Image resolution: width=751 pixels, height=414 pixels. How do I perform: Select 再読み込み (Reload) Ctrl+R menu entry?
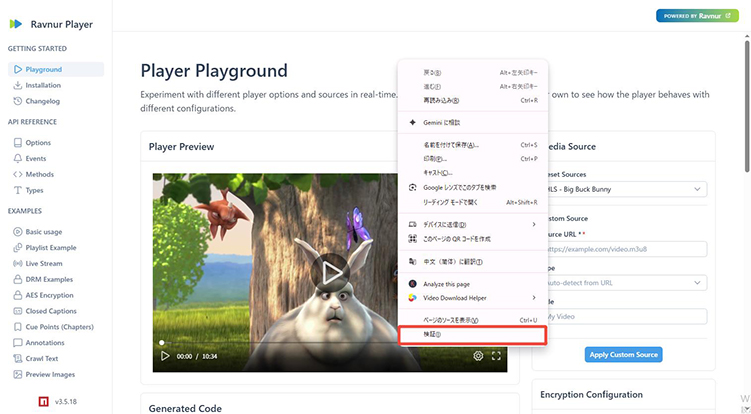coord(473,101)
